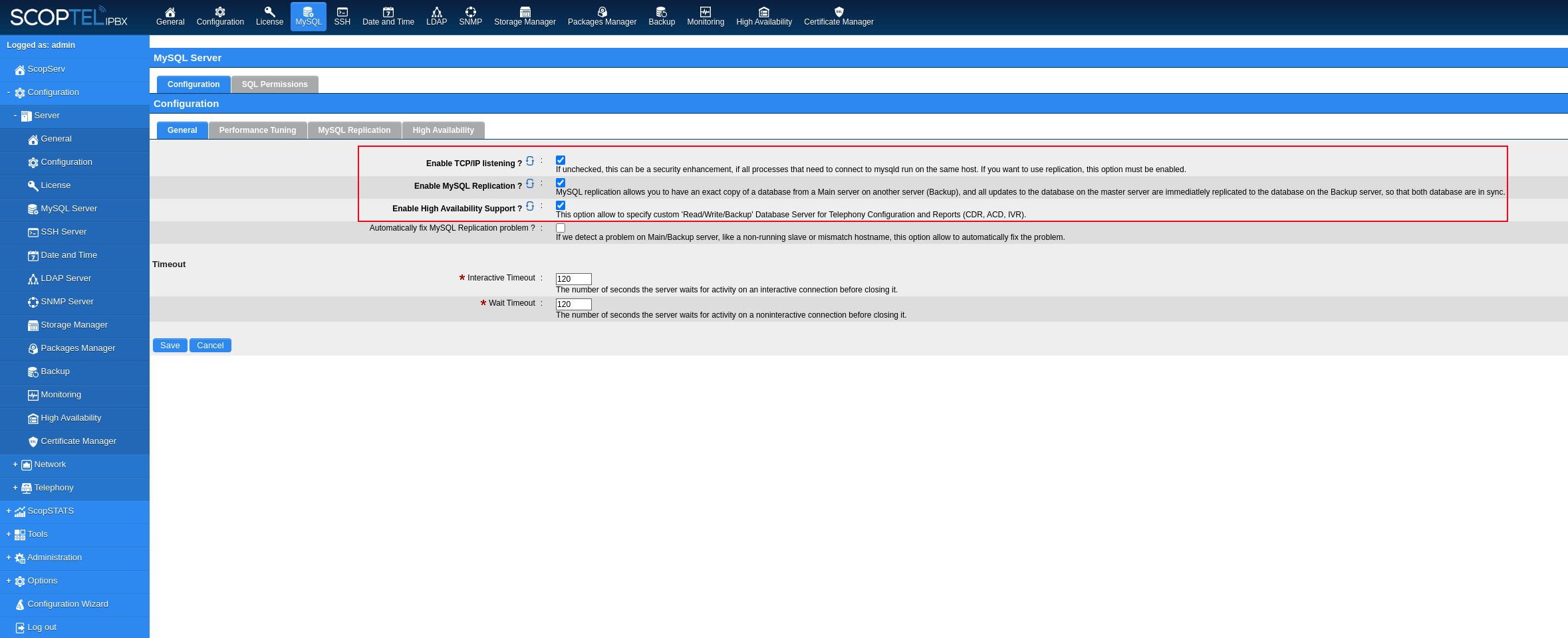This screenshot has height=638, width=1568.
Task: Launch Configuration Wizard from sidebar
Action: 74,604
